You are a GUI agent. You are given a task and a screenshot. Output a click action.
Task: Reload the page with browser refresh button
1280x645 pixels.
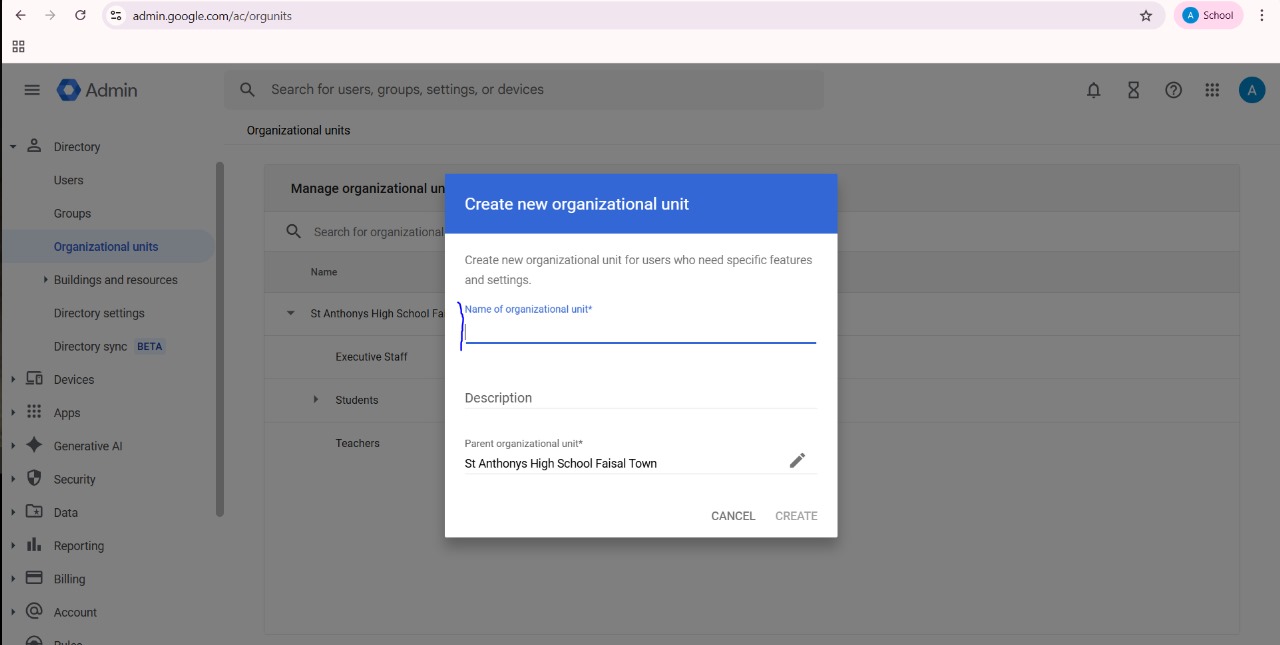(80, 16)
